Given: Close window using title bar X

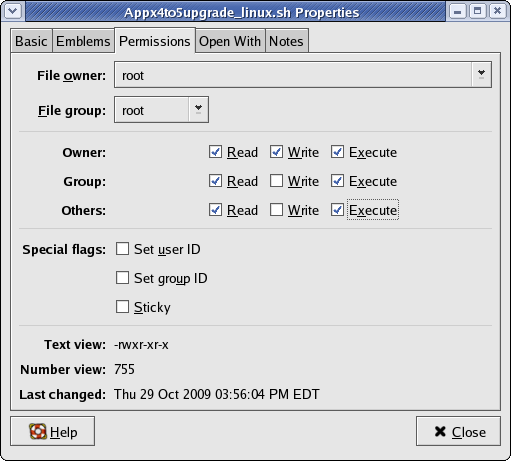Looking at the screenshot, I should (x=497, y=11).
